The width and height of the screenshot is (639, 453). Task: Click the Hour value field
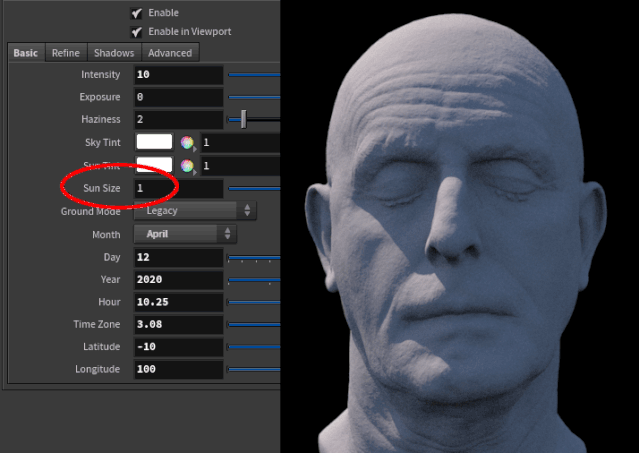tap(178, 302)
